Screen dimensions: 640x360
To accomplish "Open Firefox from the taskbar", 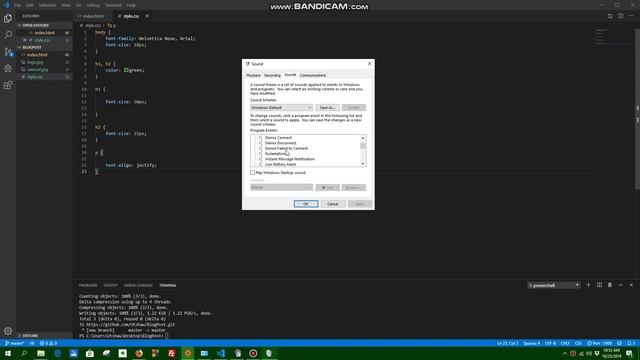I will tap(139, 353).
